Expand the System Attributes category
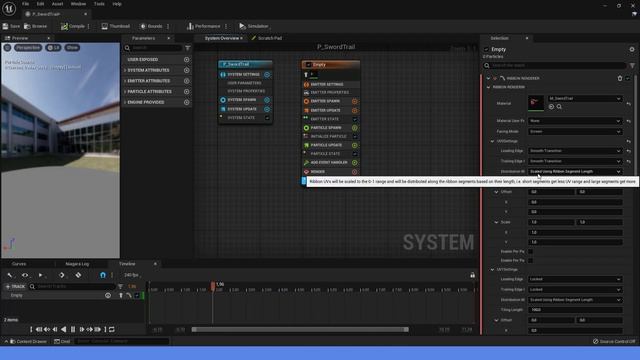The width and height of the screenshot is (640, 360). coord(125,70)
